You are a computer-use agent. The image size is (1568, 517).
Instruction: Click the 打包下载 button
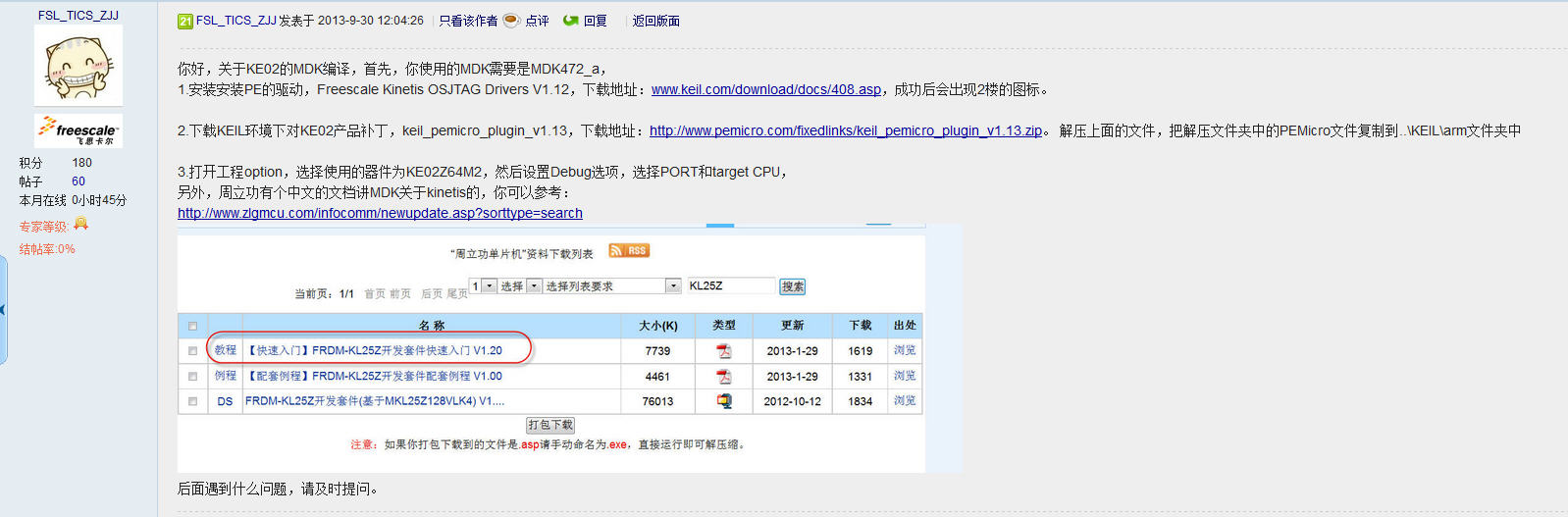[550, 425]
